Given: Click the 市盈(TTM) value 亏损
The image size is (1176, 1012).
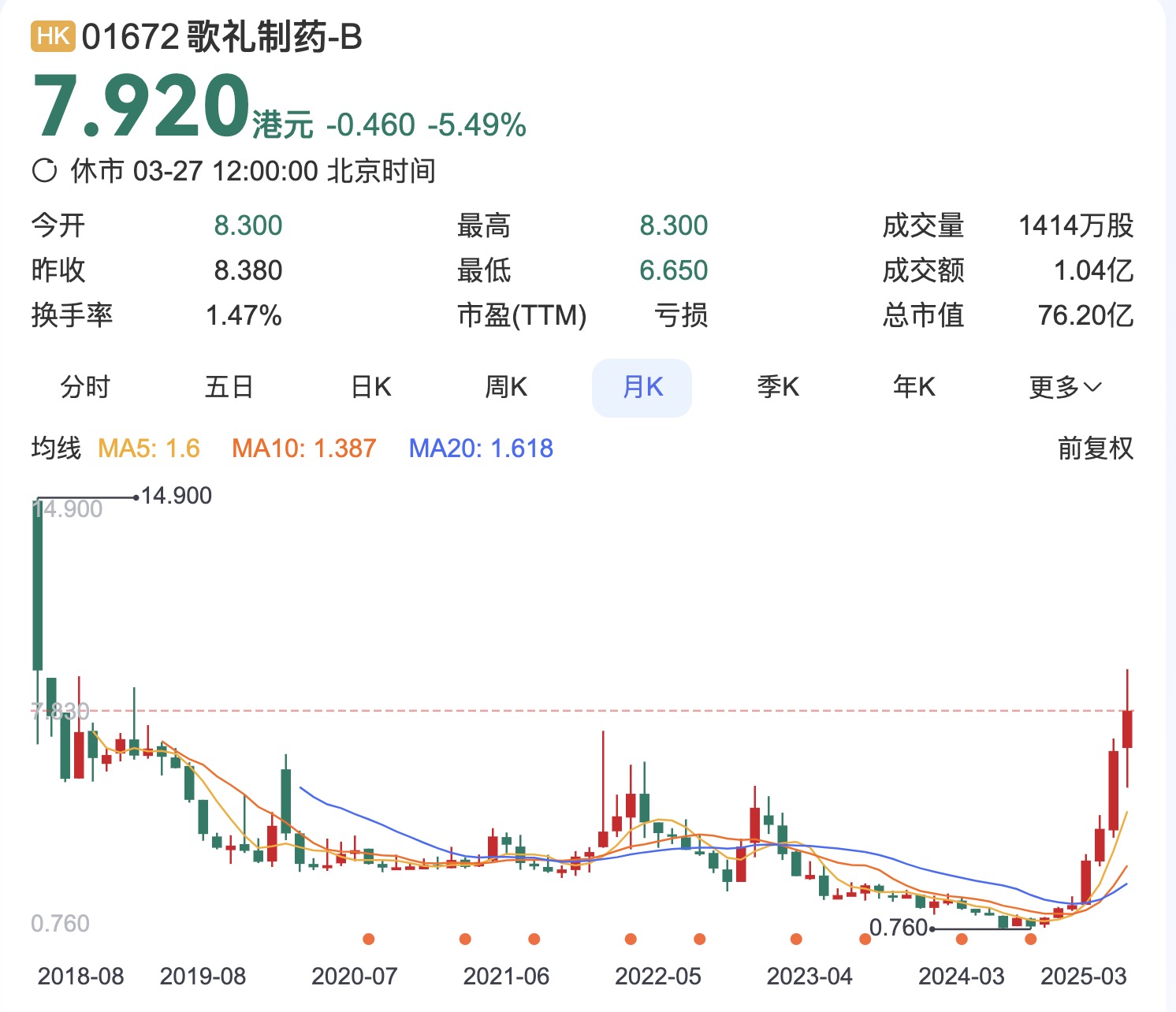Looking at the screenshot, I should point(682,315).
